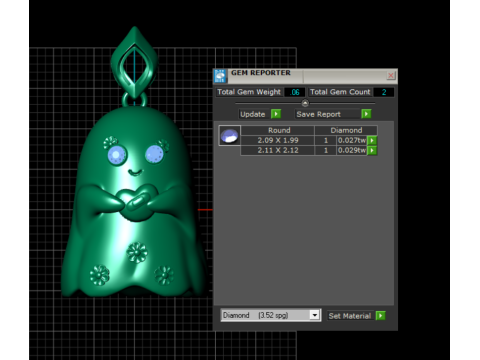Close the Gem Reporter panel

coord(391,76)
